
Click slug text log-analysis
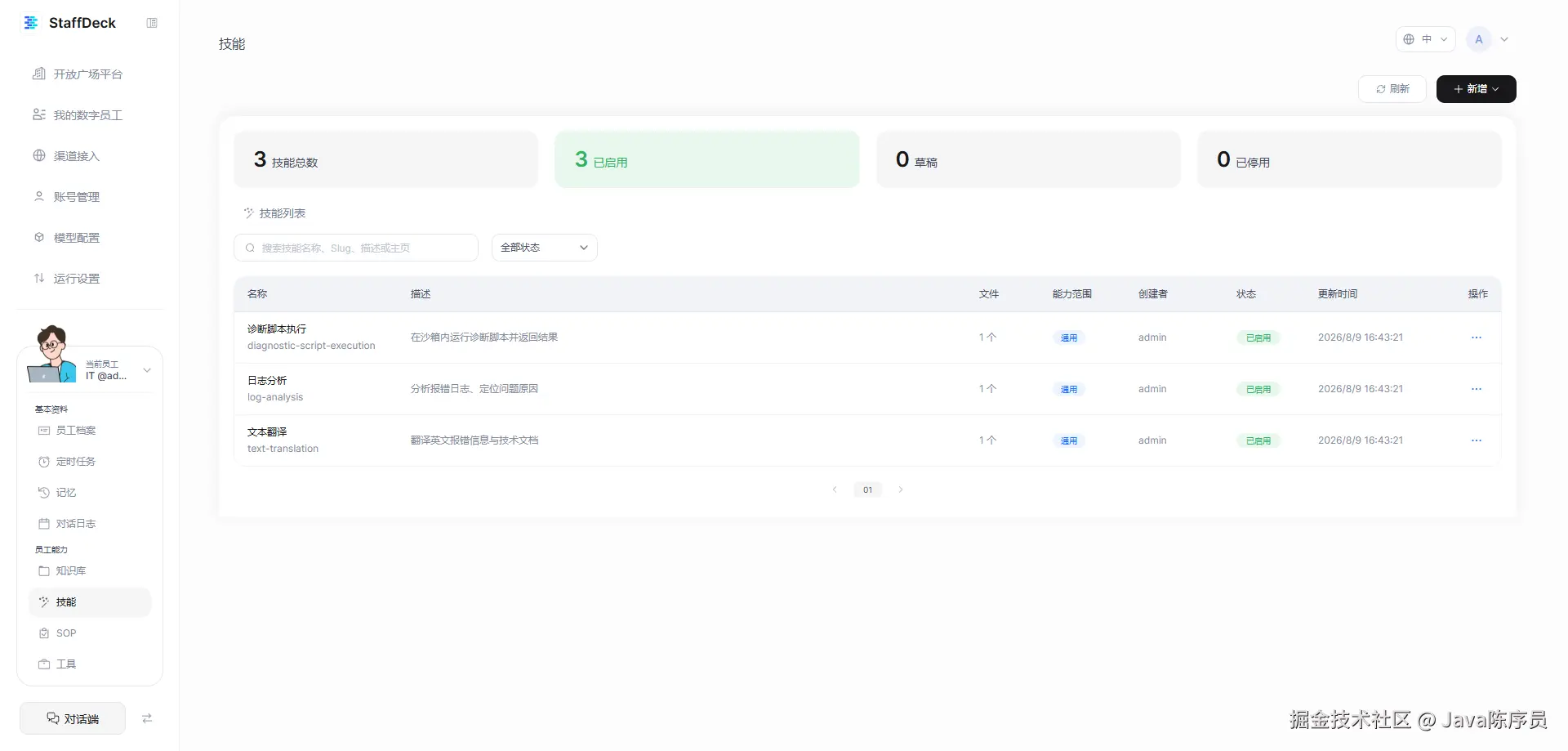point(275,397)
